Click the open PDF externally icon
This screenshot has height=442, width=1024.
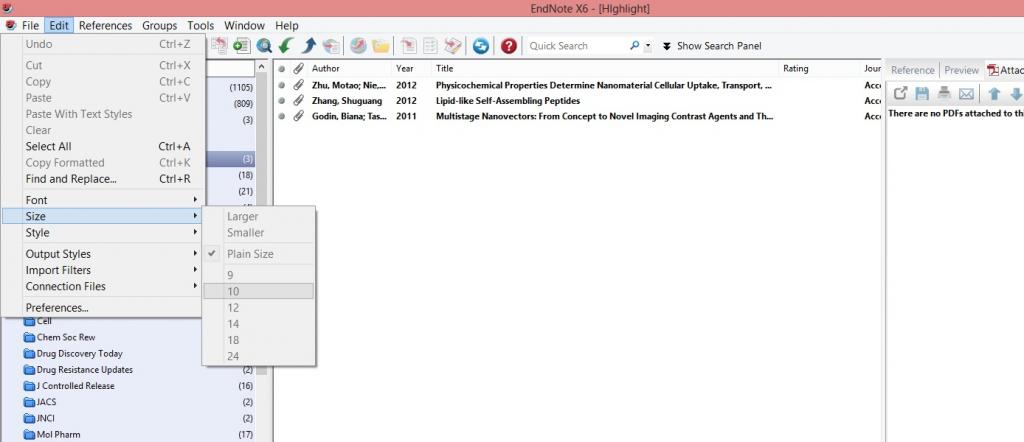[x=901, y=93]
